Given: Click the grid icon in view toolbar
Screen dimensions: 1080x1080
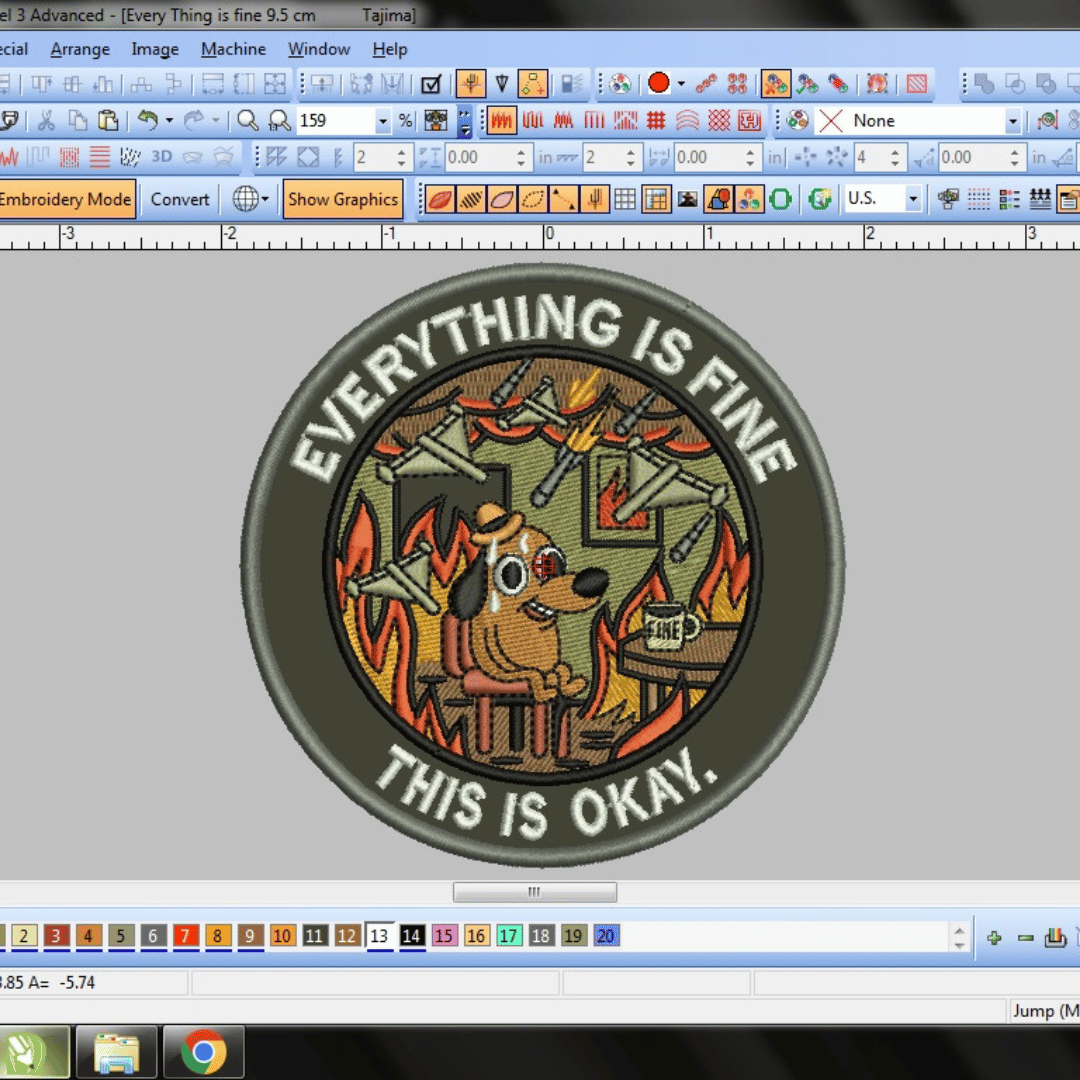Looking at the screenshot, I should pyautogui.click(x=625, y=199).
